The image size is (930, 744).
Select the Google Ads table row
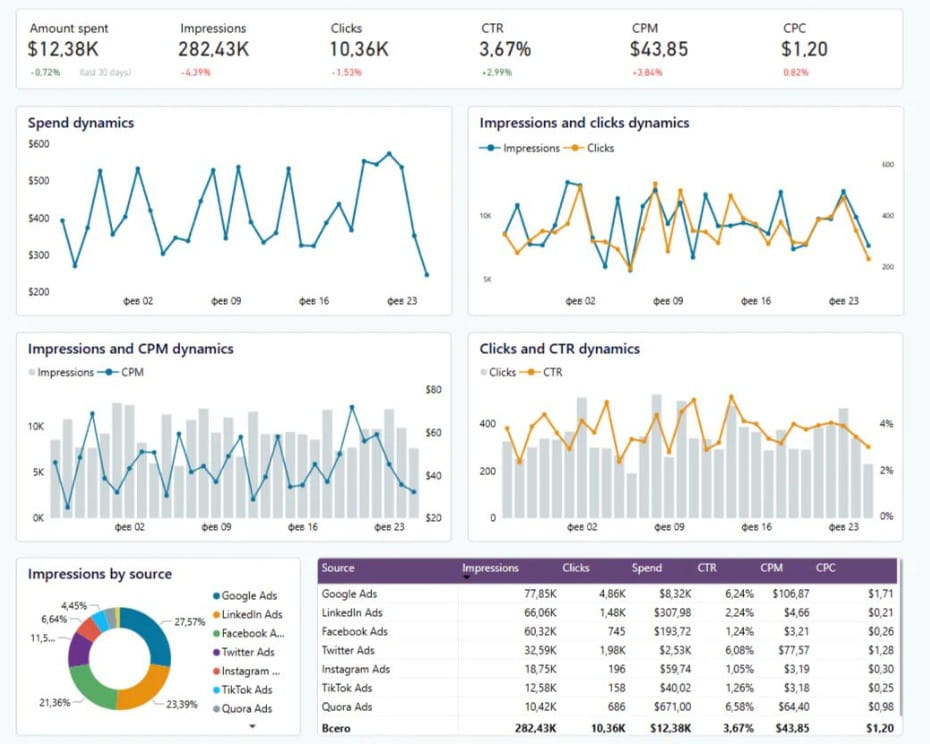(x=608, y=594)
